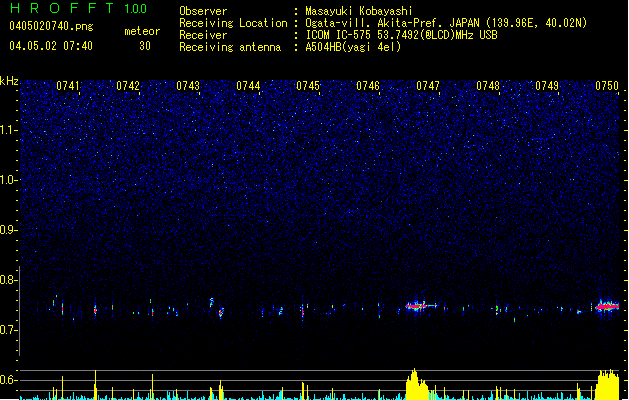The width and height of the screenshot is (629, 400).
Task: Click the 'Receiving antenna' label
Action: (230, 47)
